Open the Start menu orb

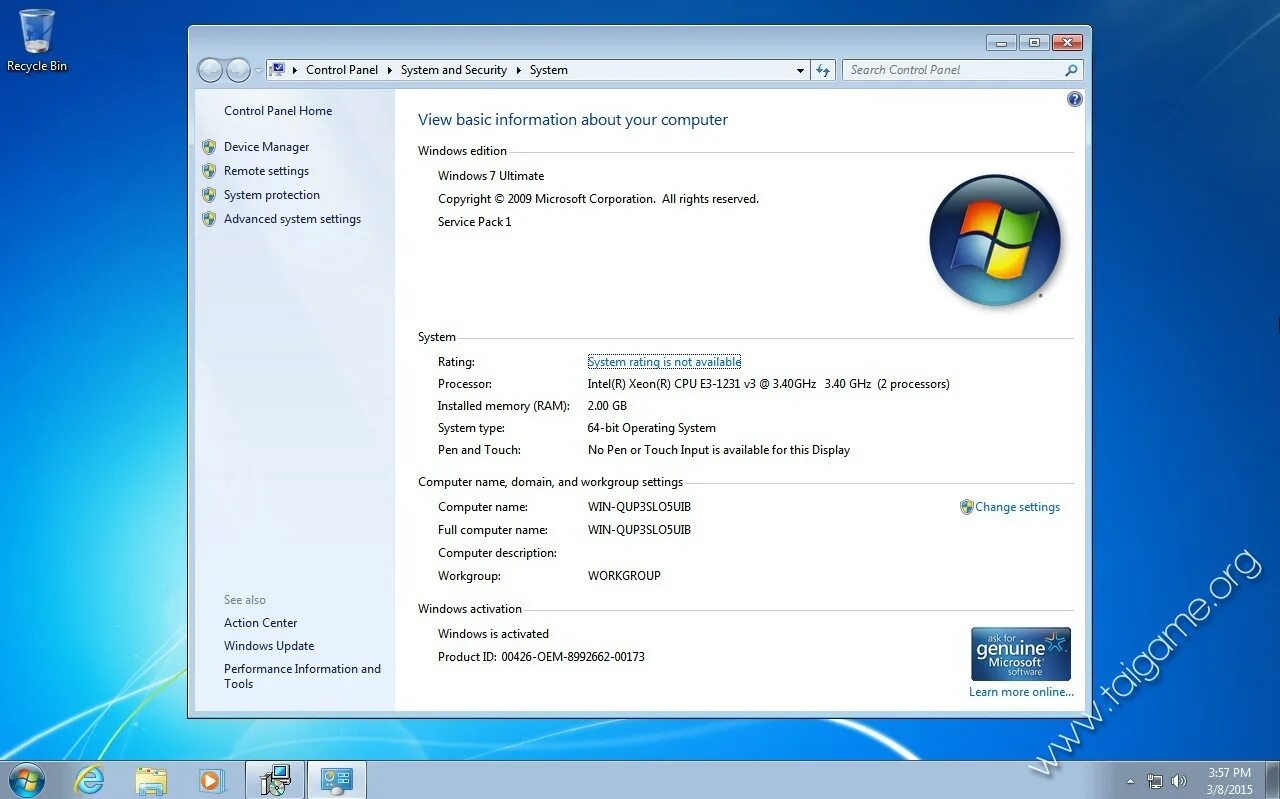(x=26, y=780)
